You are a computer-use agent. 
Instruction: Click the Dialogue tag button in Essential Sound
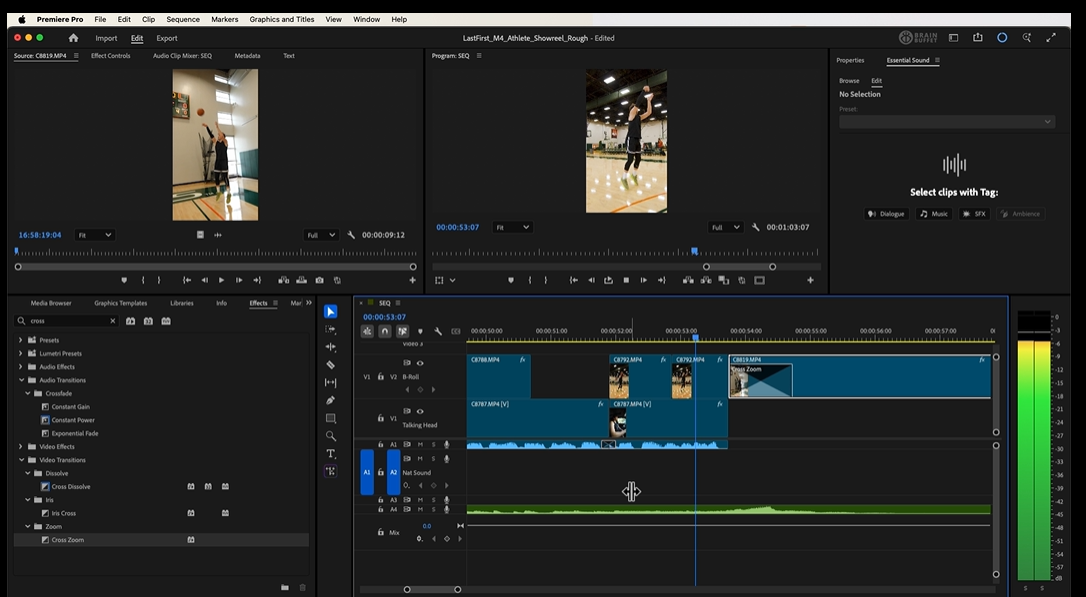point(887,213)
